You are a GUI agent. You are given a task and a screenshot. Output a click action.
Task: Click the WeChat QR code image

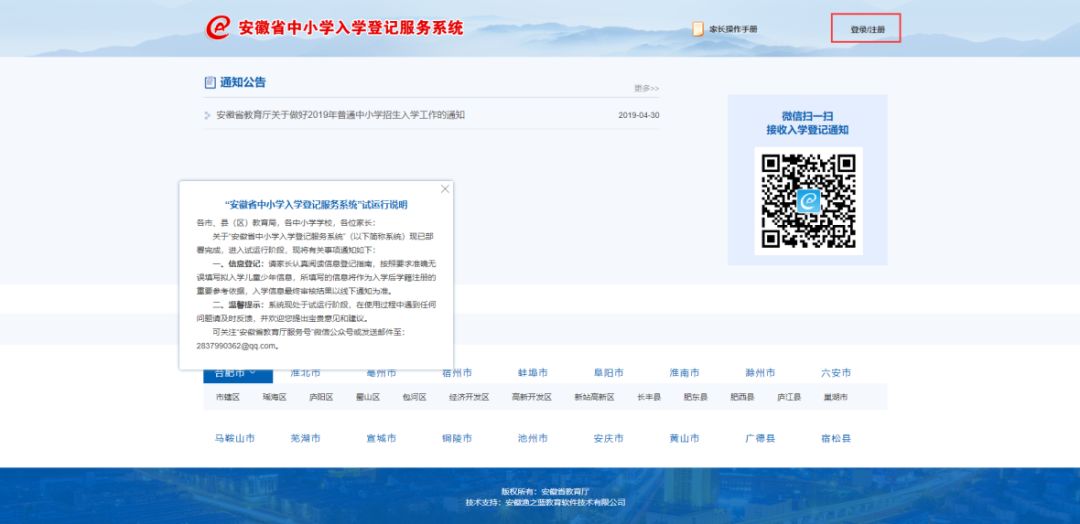(x=808, y=200)
